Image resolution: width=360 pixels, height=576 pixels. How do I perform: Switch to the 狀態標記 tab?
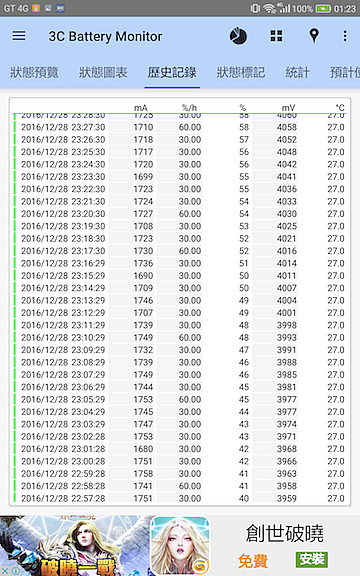(x=241, y=72)
